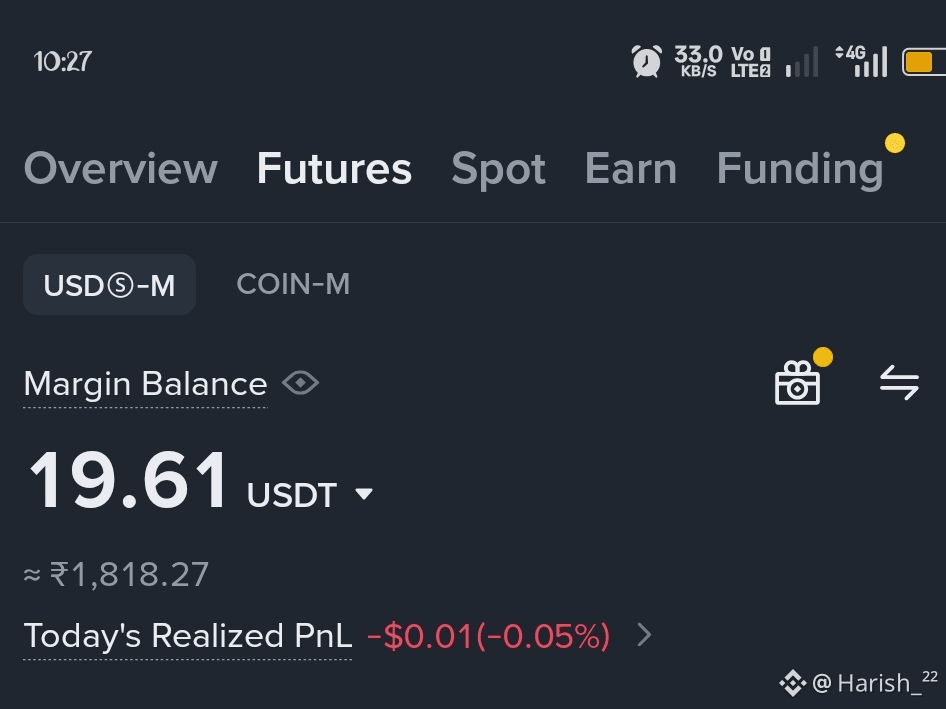Tap the 4G signal strength icon
The height and width of the screenshot is (709, 946).
tap(861, 61)
